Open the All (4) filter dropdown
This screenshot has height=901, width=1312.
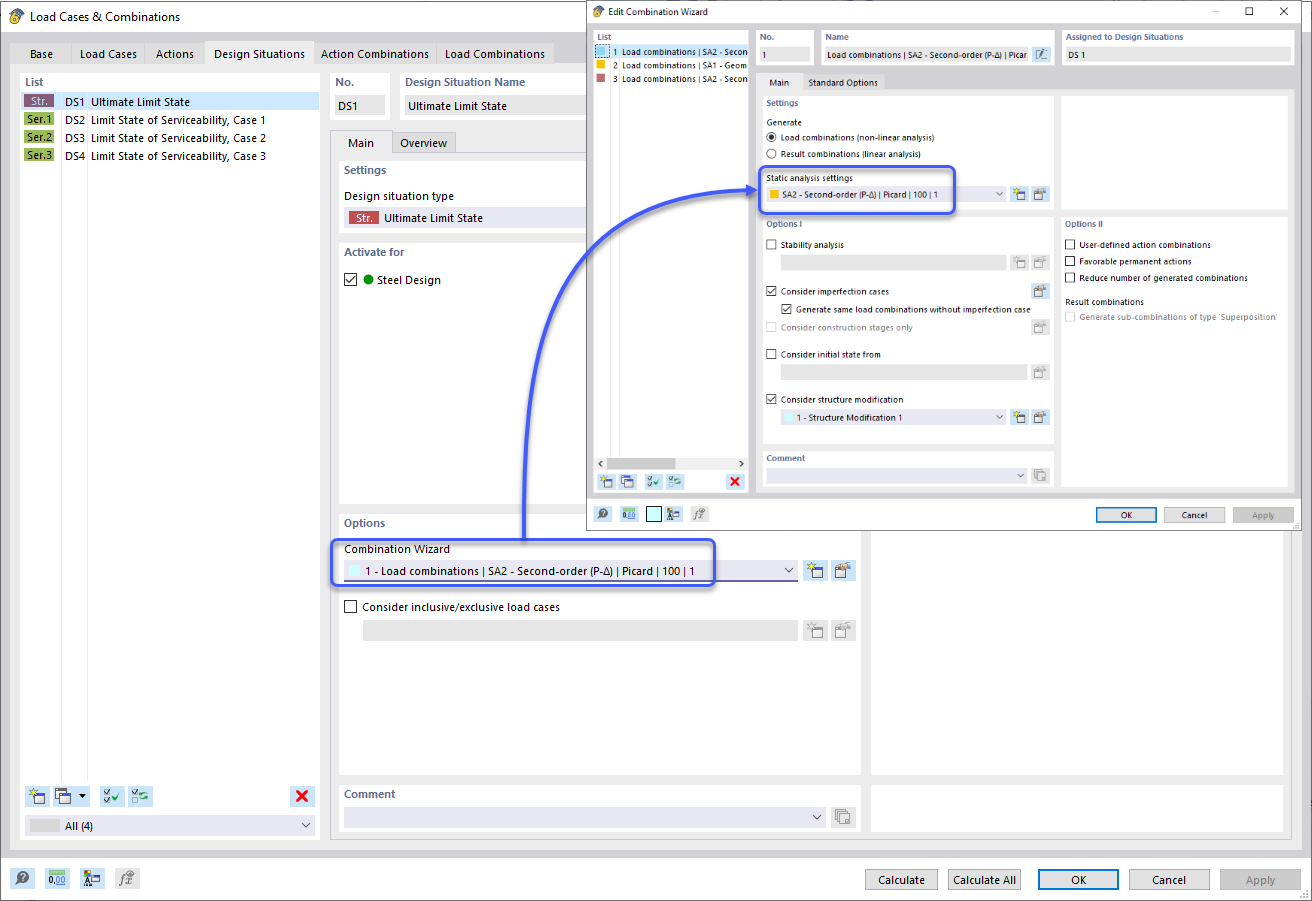tap(305, 825)
